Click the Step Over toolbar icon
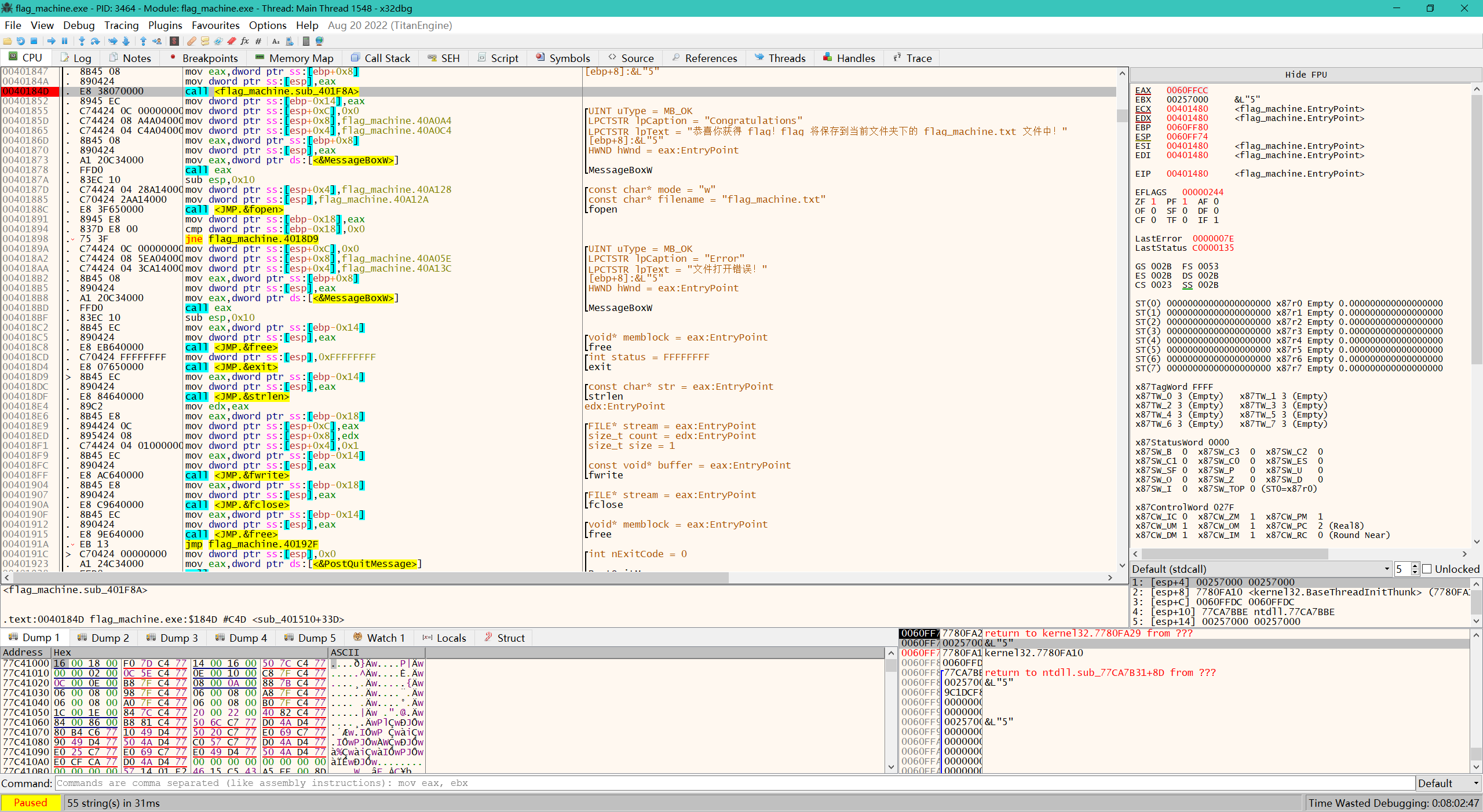1483x812 pixels. [95, 41]
